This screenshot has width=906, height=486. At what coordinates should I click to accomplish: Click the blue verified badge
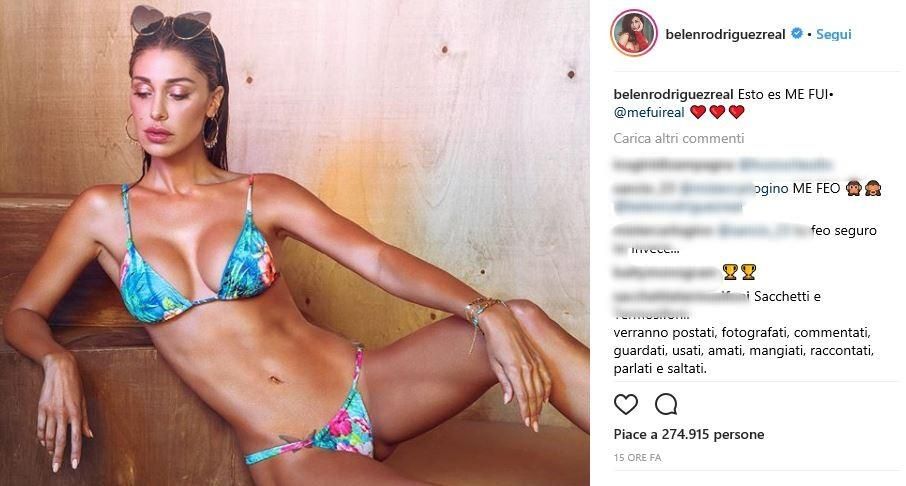797,34
